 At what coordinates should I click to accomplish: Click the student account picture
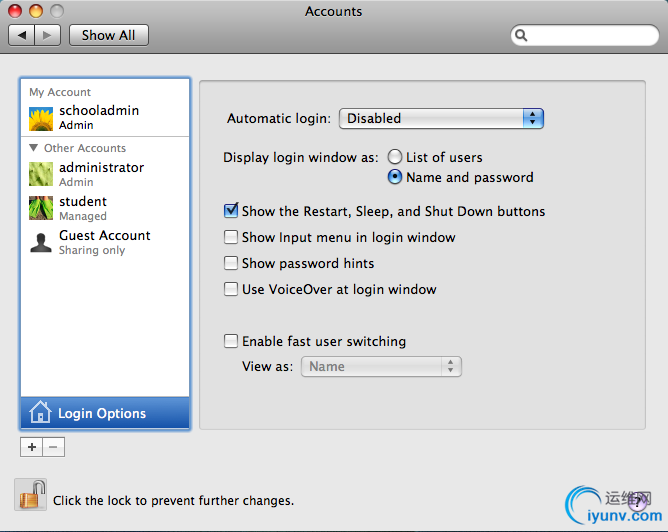coord(41,208)
